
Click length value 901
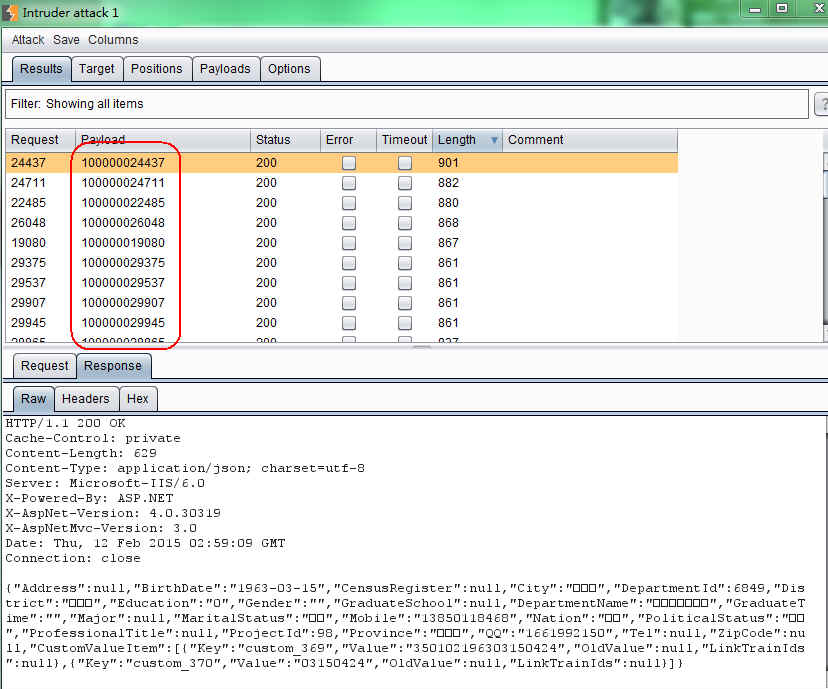tap(448, 163)
